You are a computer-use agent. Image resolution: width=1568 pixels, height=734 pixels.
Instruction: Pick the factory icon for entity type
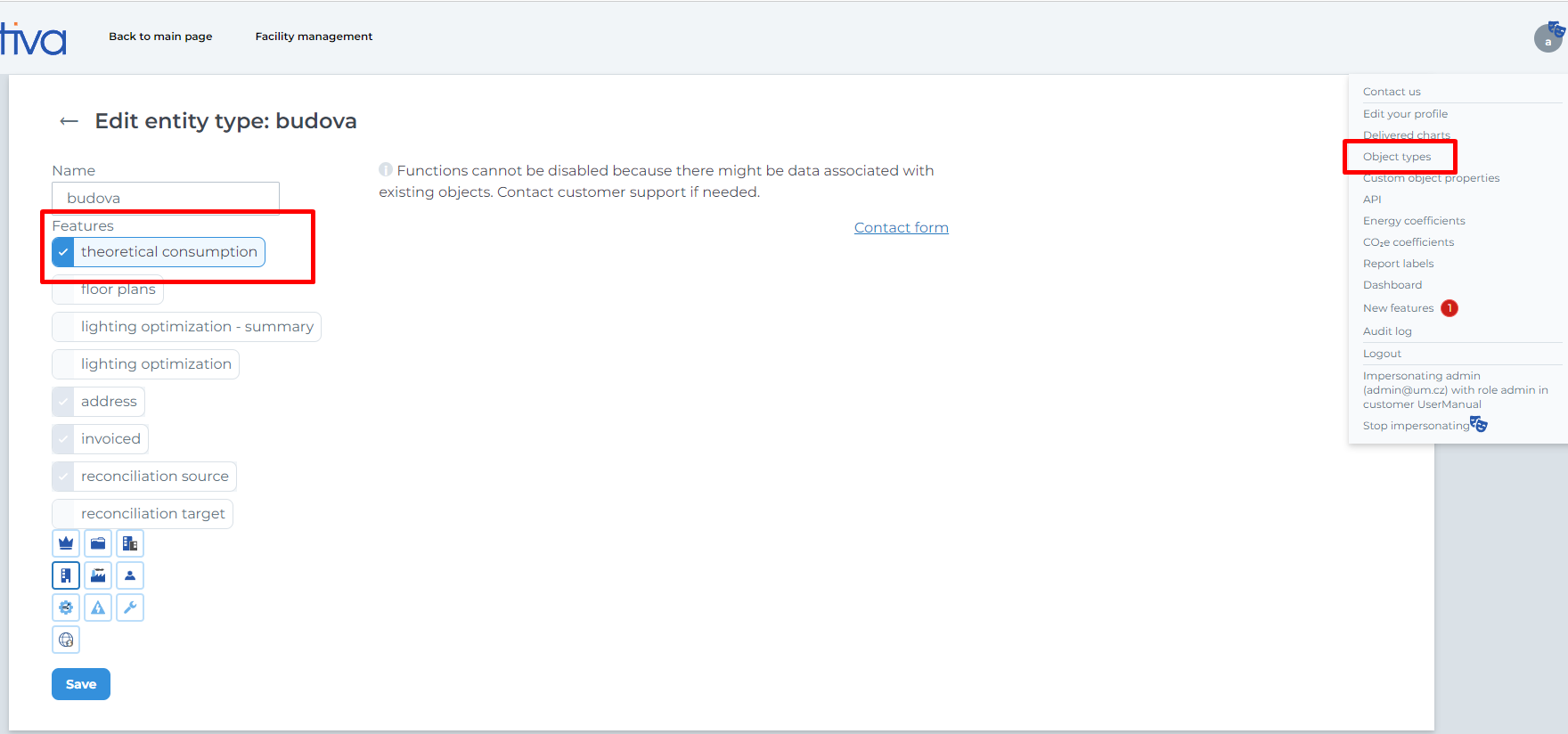click(x=98, y=575)
